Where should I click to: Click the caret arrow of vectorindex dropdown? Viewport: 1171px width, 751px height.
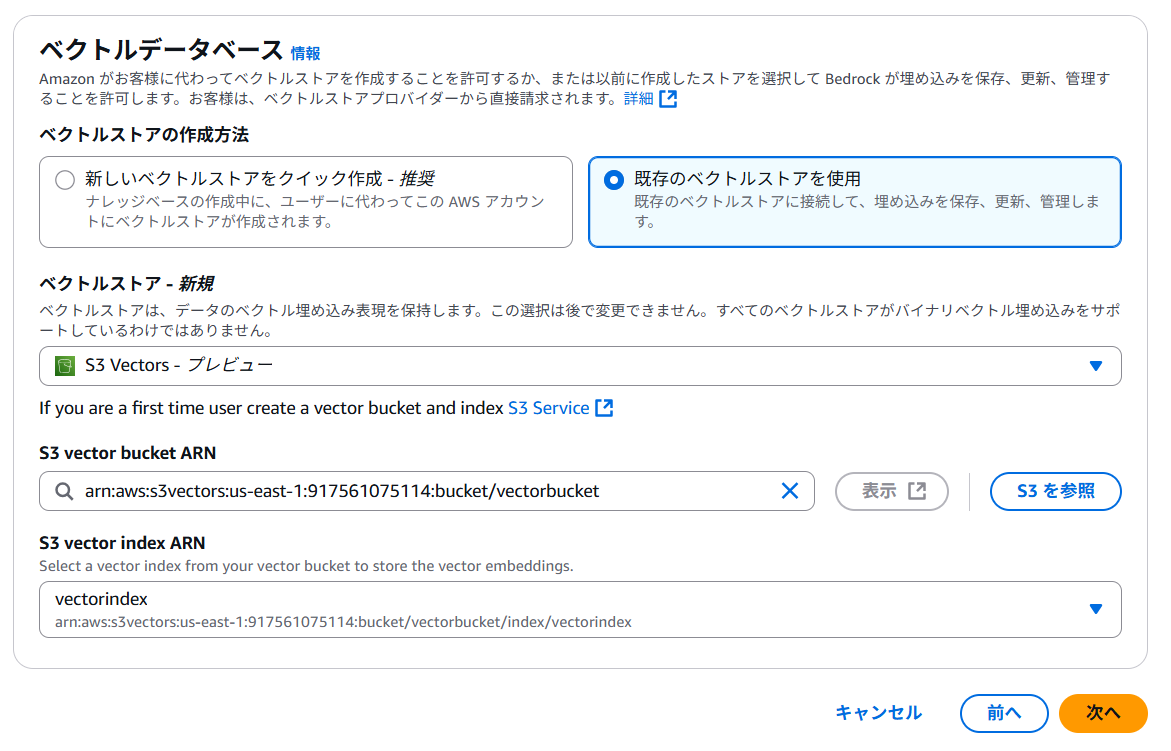tap(1096, 609)
